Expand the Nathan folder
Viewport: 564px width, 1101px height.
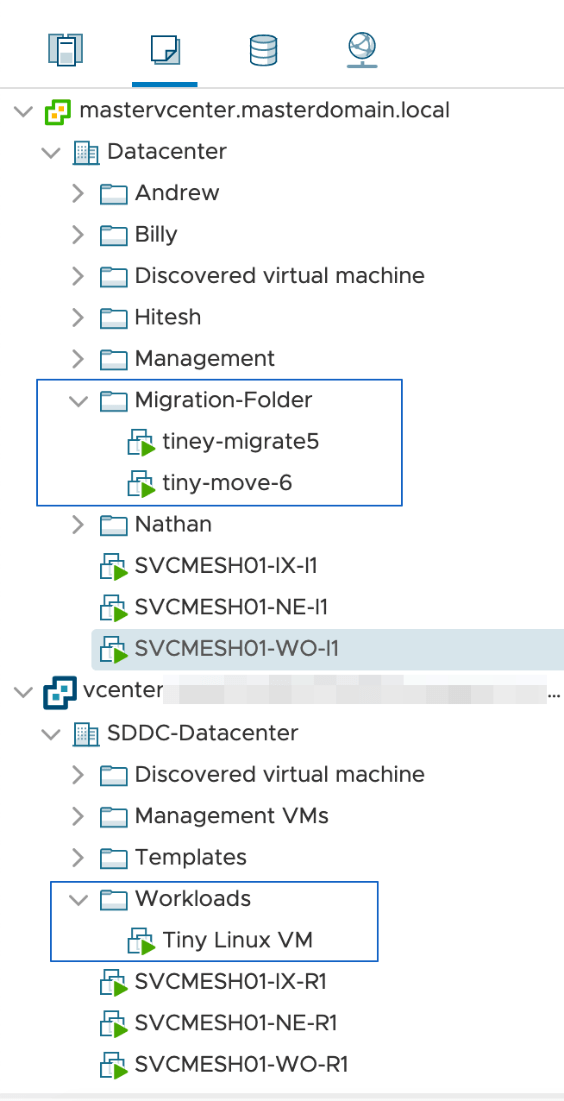point(78,525)
